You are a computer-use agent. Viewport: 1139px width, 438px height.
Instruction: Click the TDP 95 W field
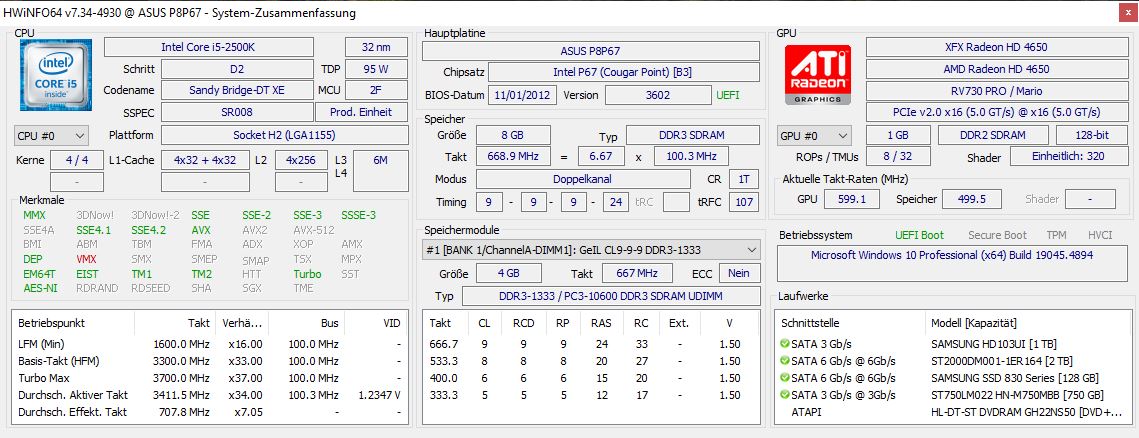coord(376,70)
